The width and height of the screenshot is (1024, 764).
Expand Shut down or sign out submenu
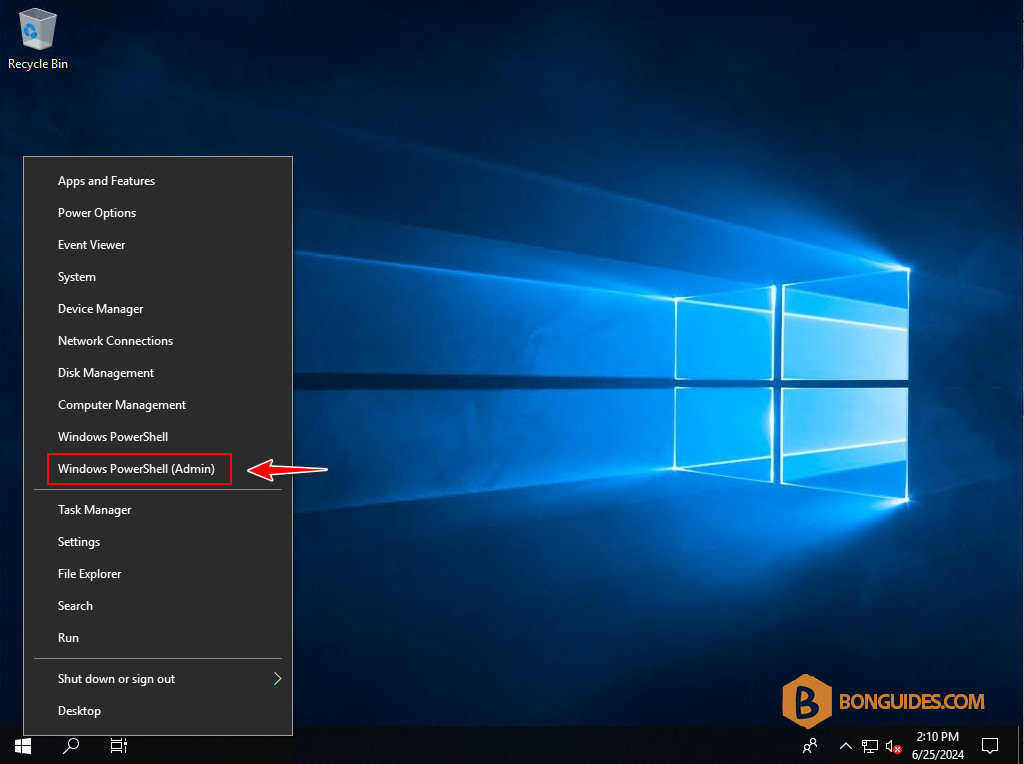click(x=158, y=679)
